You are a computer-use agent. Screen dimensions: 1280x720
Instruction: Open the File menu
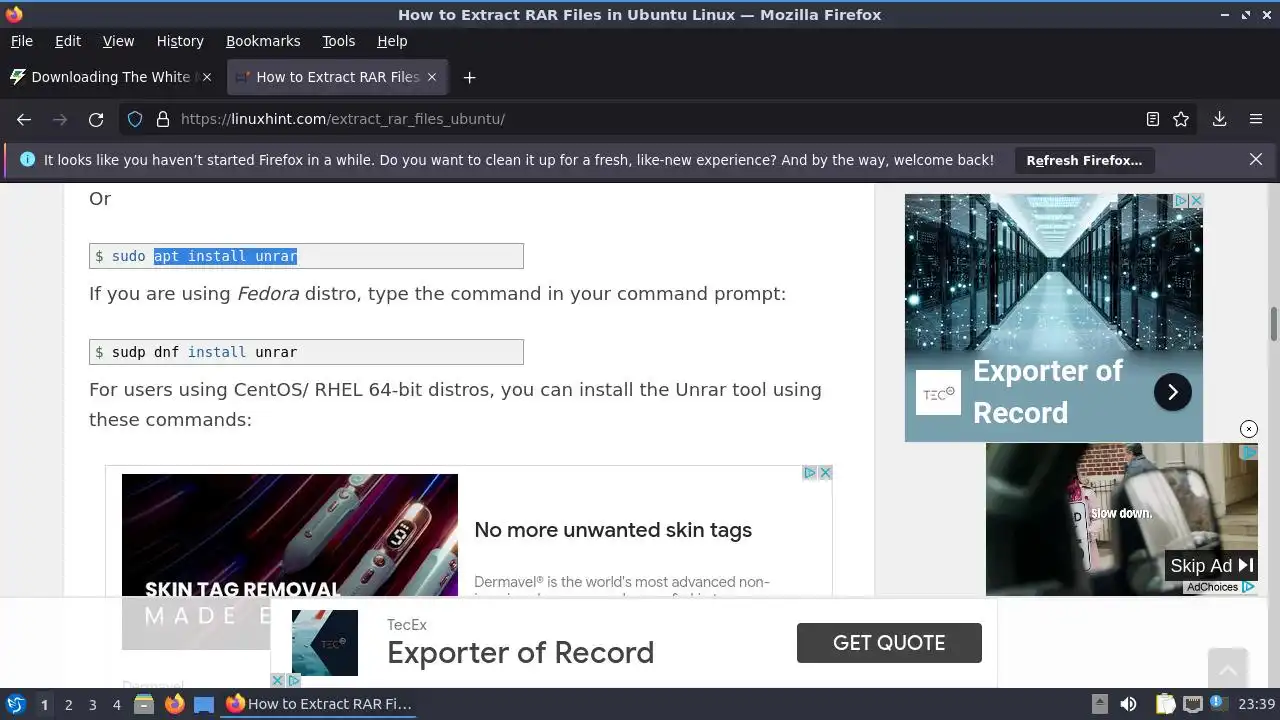pos(22,41)
